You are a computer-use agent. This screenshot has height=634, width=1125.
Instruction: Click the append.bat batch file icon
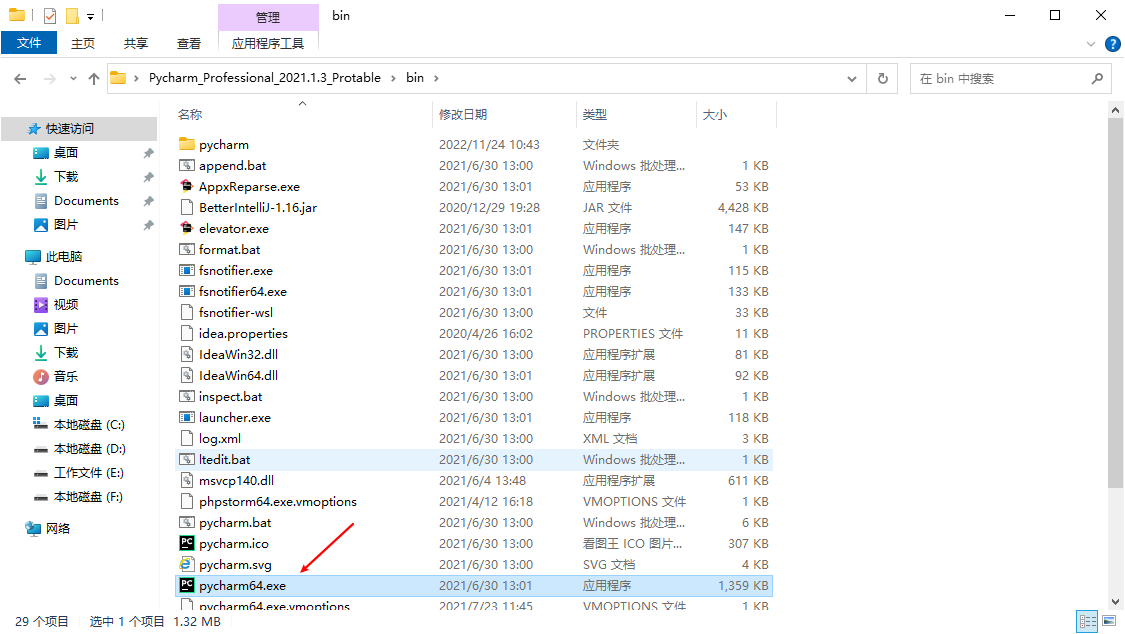pos(187,165)
